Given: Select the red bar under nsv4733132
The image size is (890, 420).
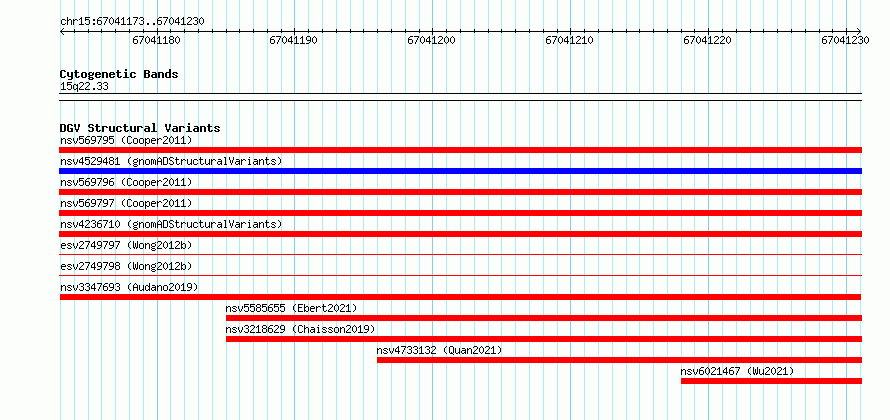Looking at the screenshot, I should 619,360.
